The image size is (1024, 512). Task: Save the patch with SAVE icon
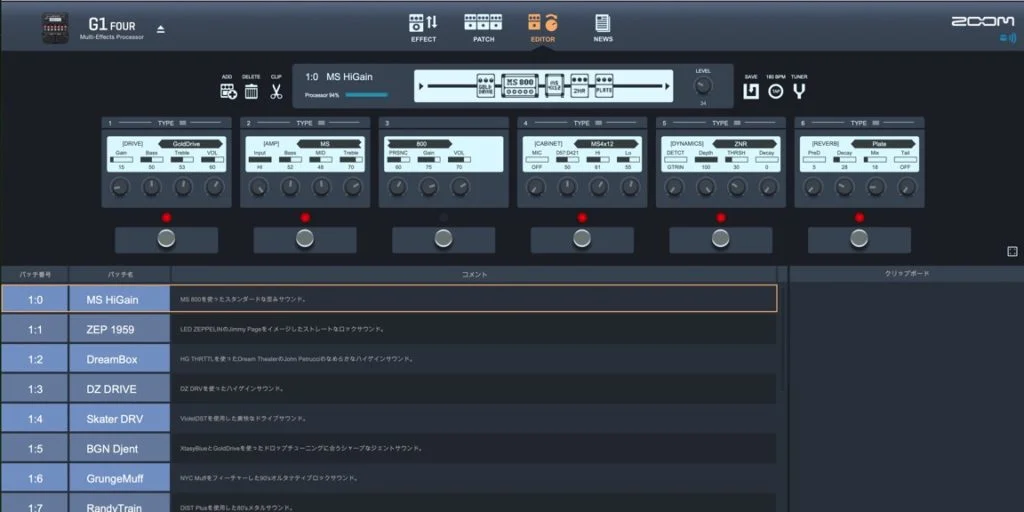pos(751,91)
